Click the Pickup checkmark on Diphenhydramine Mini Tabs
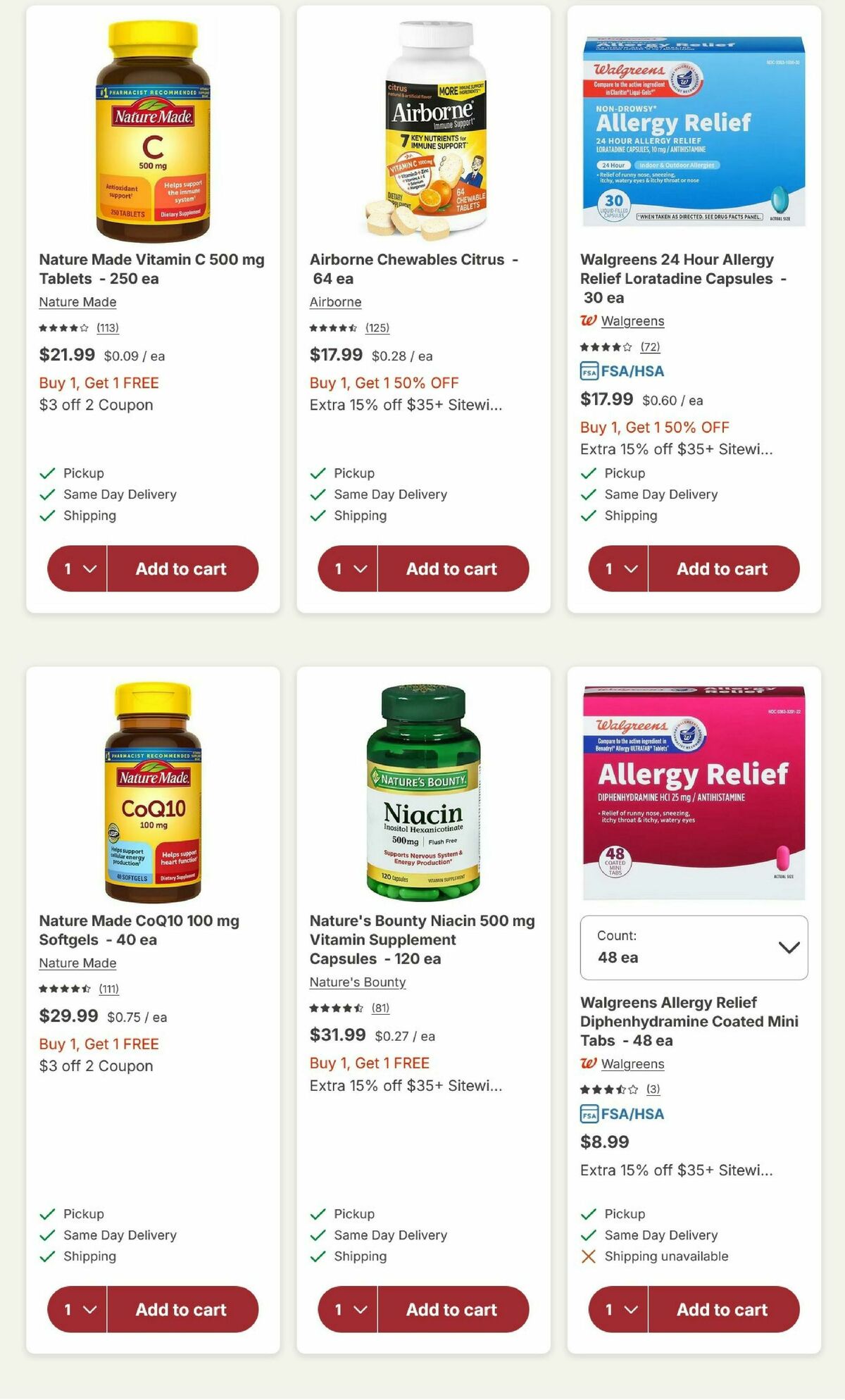The image size is (845, 1400). click(x=587, y=1213)
